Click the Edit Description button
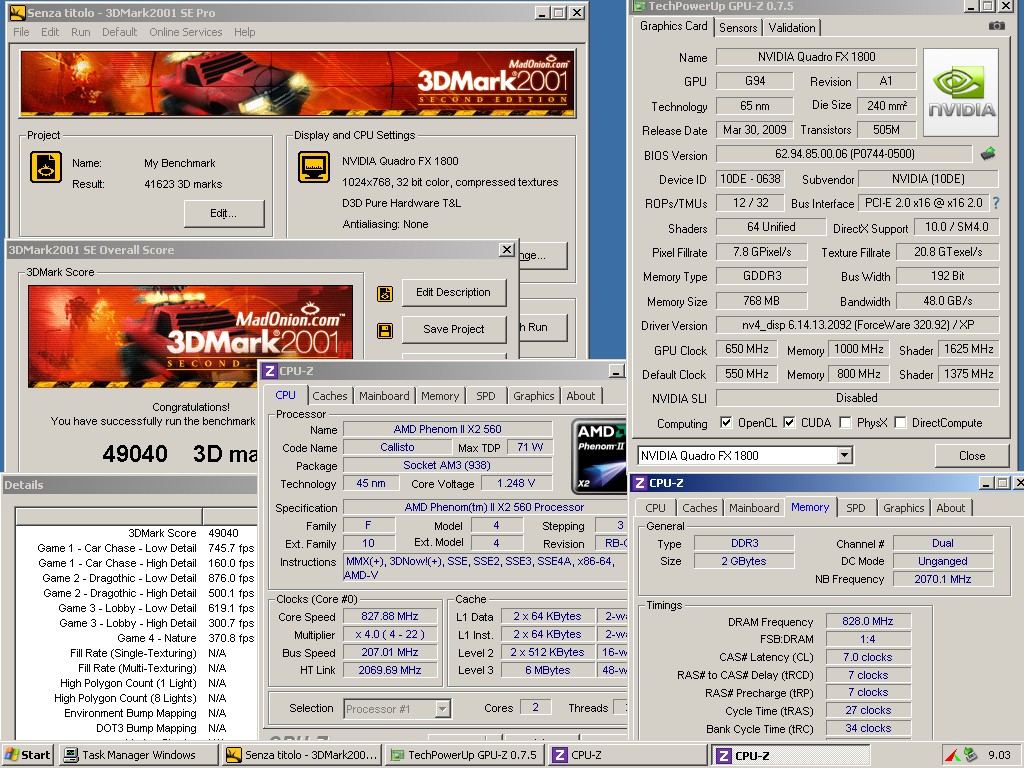This screenshot has height=768, width=1024. [x=453, y=293]
